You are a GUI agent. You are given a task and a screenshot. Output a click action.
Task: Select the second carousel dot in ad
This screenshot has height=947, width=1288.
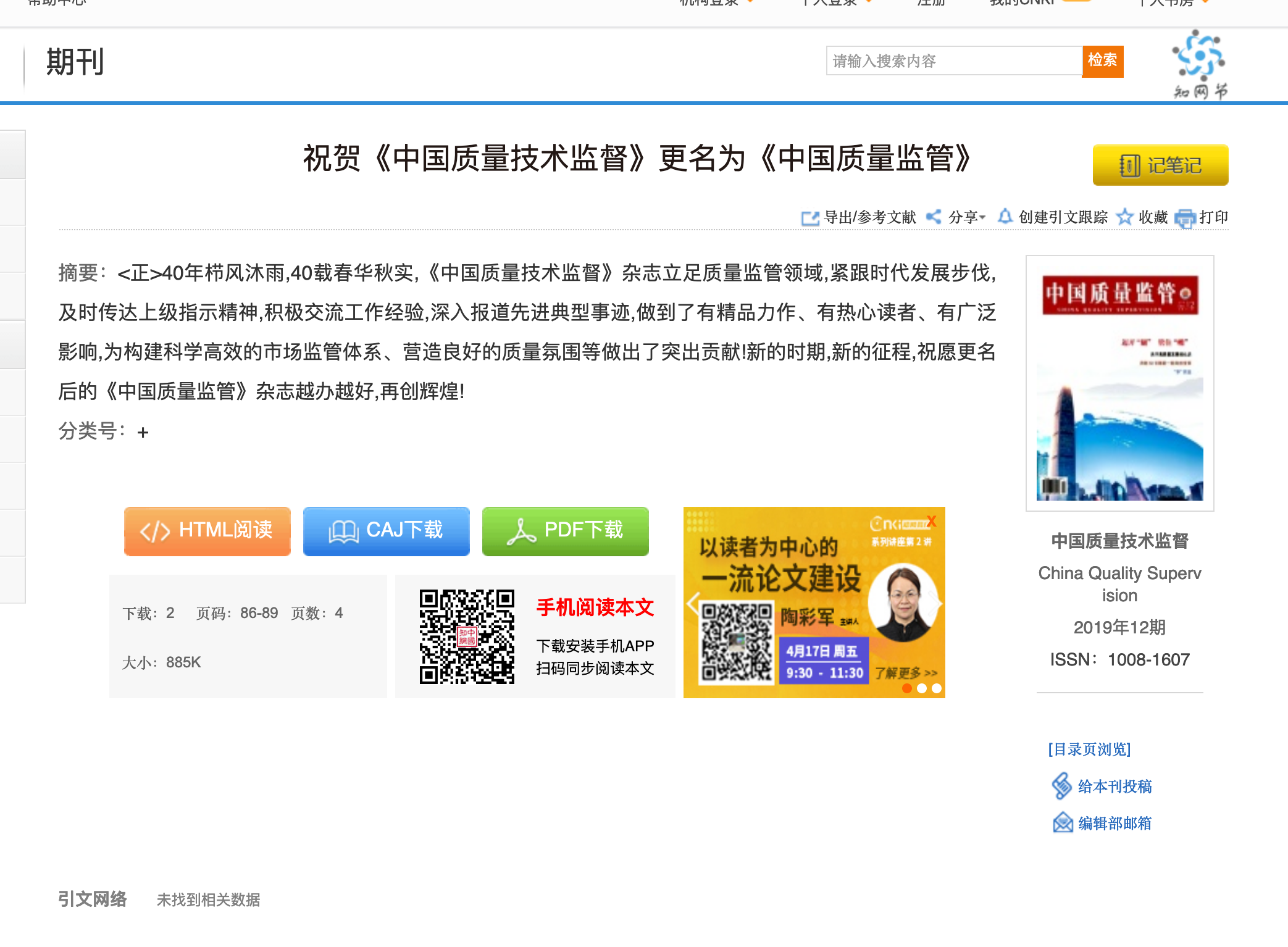922,688
